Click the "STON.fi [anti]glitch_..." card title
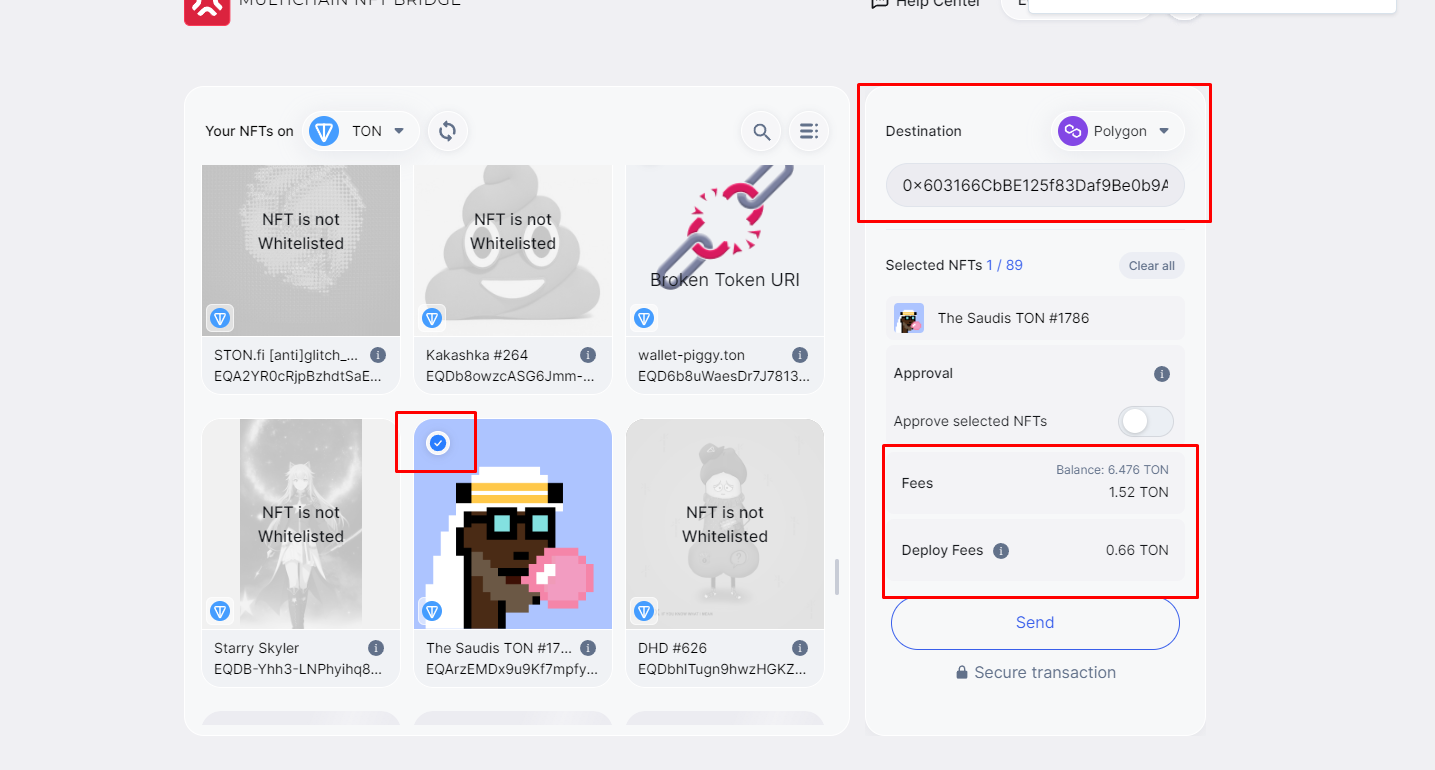Screen dimensions: 1435x770 (x=286, y=355)
